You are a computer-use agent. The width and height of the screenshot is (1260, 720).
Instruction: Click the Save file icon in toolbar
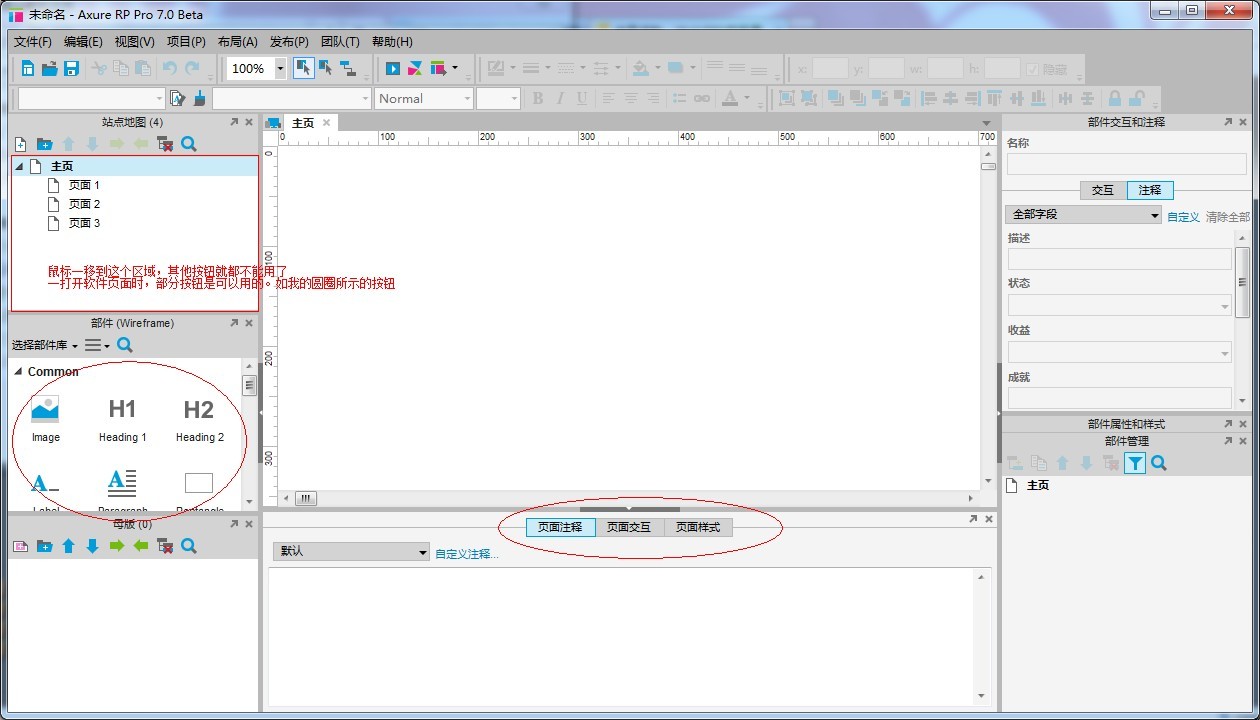coord(71,69)
